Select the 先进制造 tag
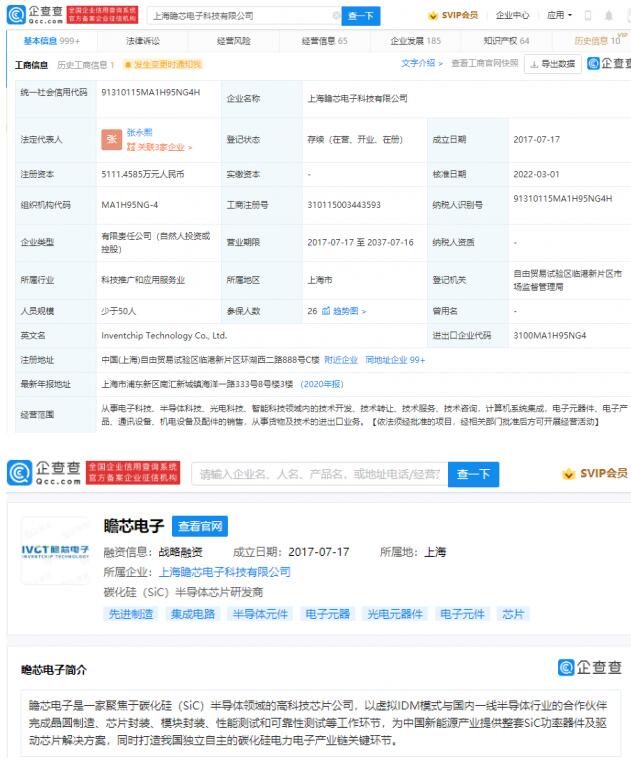 [131, 614]
